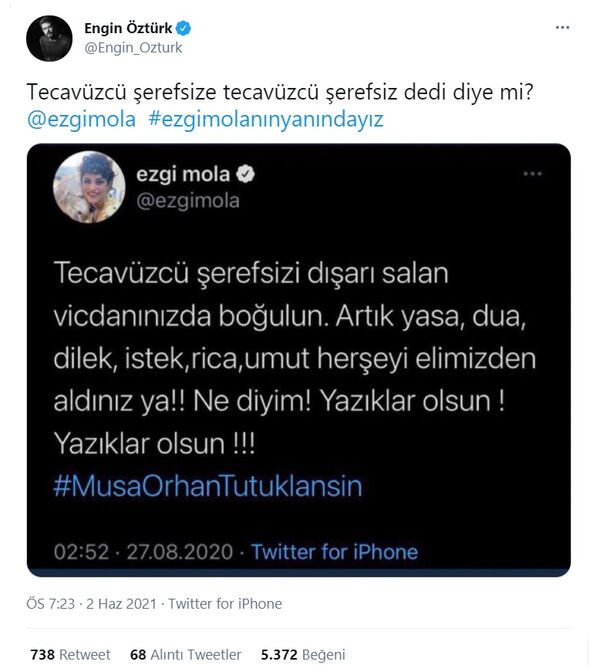Open the Engin Öztürk display name
Viewport: 600px width, 665px height.
126,28
